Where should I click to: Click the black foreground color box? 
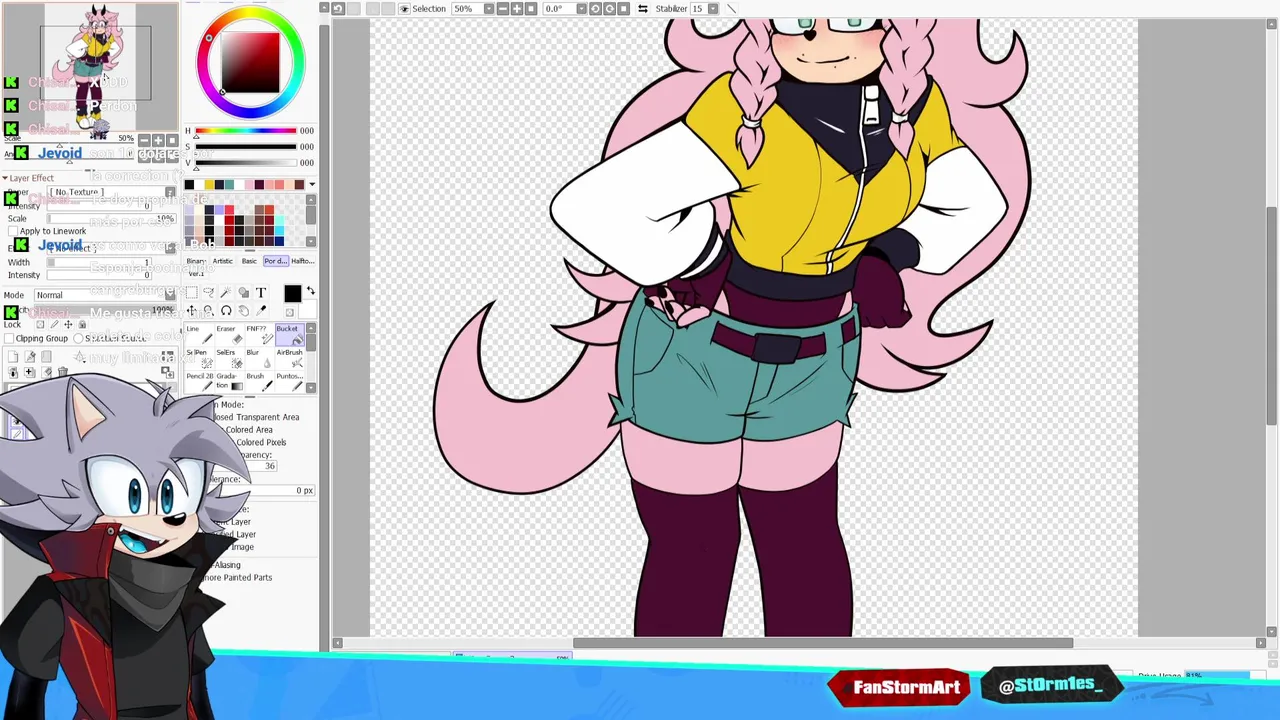point(292,293)
